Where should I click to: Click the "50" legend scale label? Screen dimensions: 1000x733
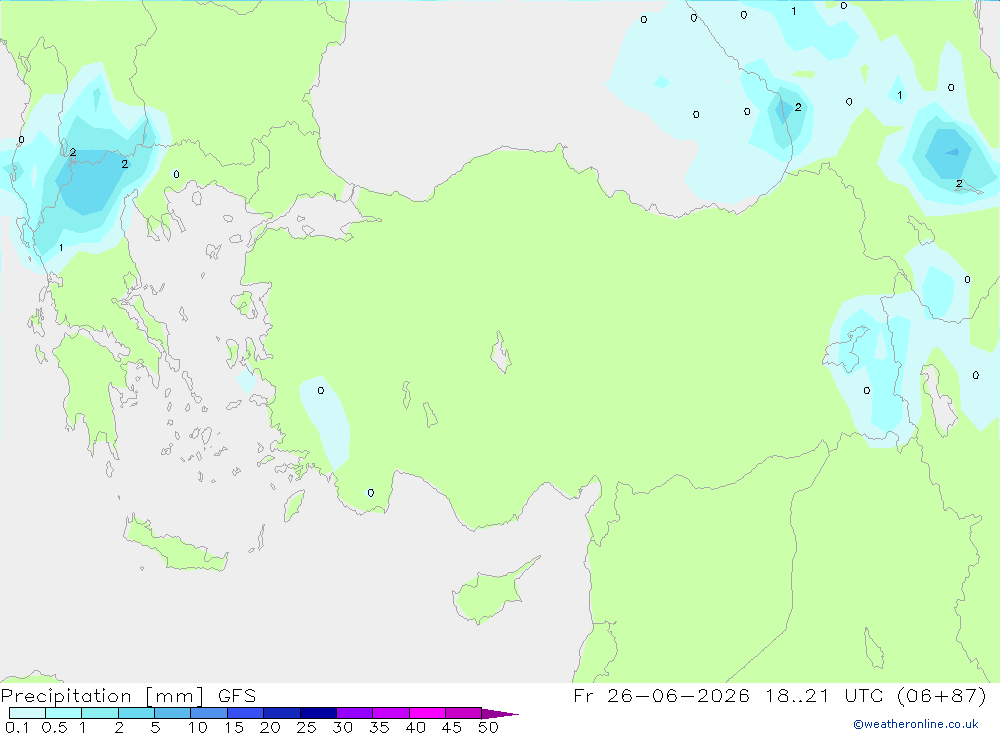(x=488, y=727)
